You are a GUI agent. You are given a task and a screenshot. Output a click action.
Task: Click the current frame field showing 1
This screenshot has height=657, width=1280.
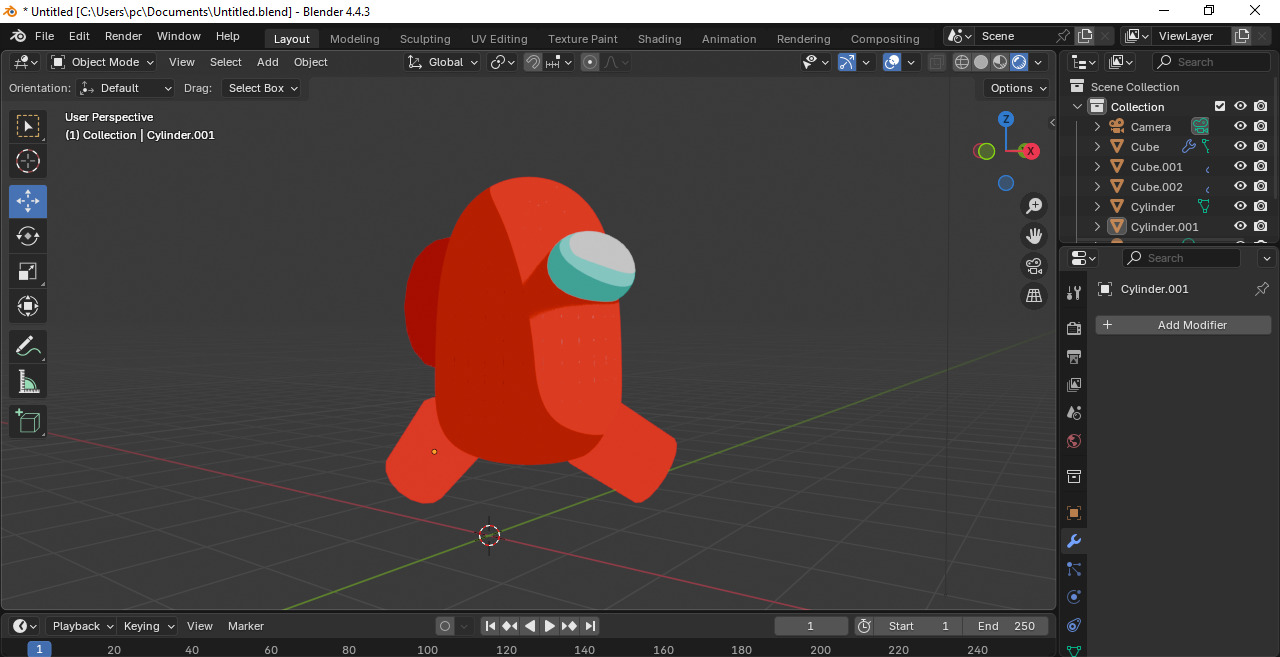click(810, 626)
